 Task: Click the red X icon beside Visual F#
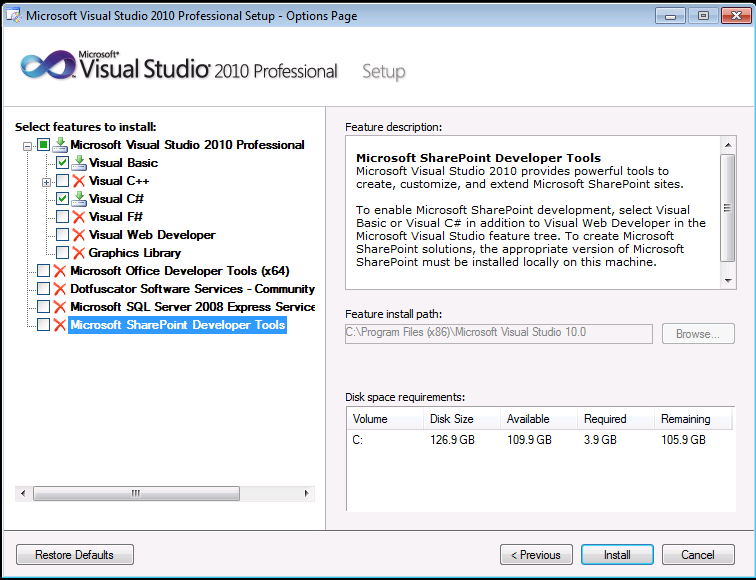click(79, 217)
